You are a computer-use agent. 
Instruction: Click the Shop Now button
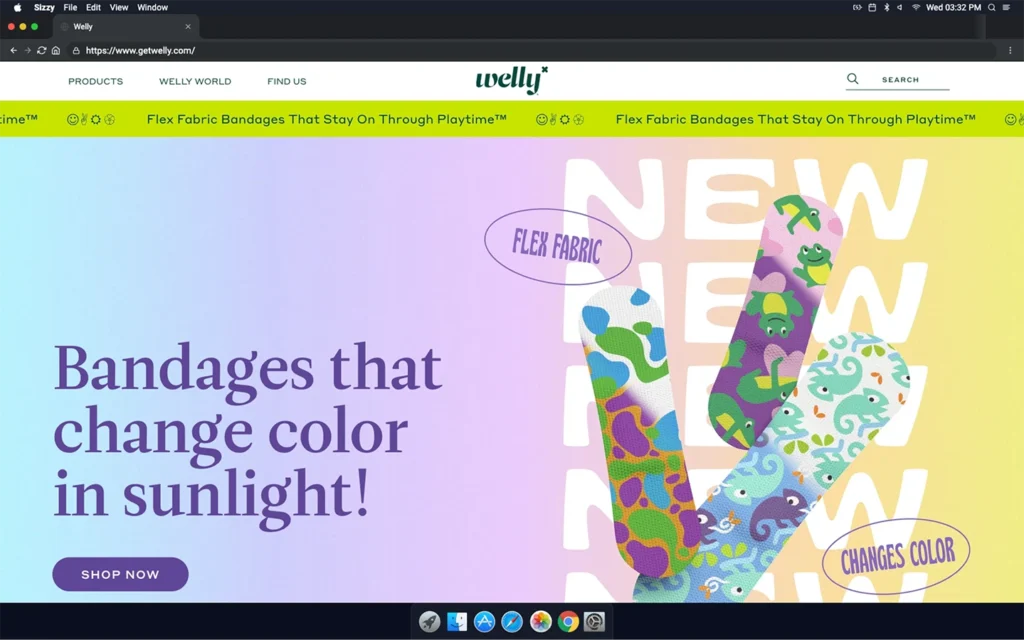coord(120,574)
